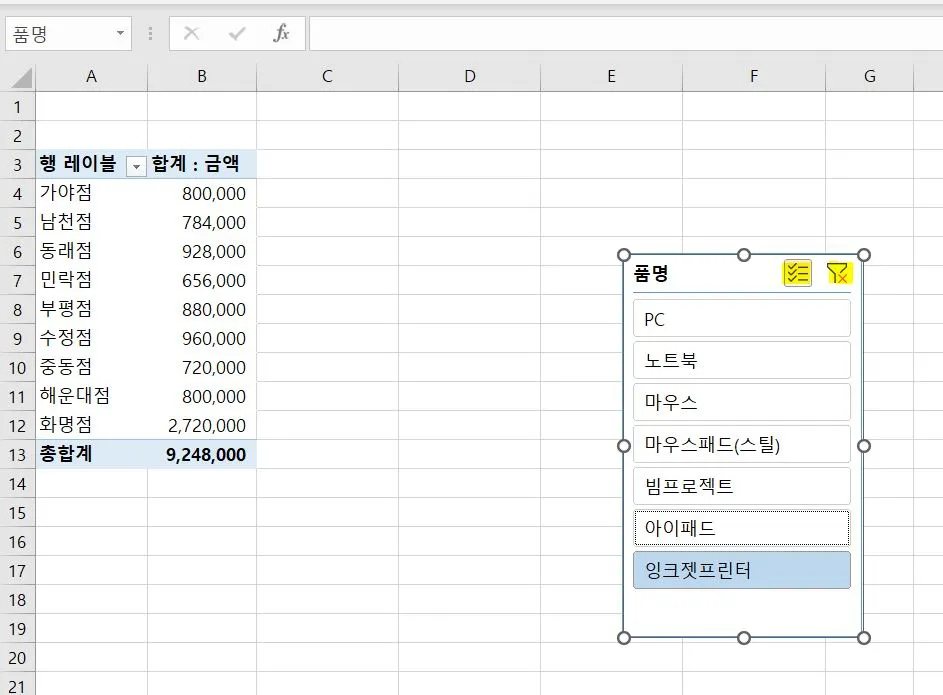
Task: Select 마우스 slicer item
Action: [742, 402]
